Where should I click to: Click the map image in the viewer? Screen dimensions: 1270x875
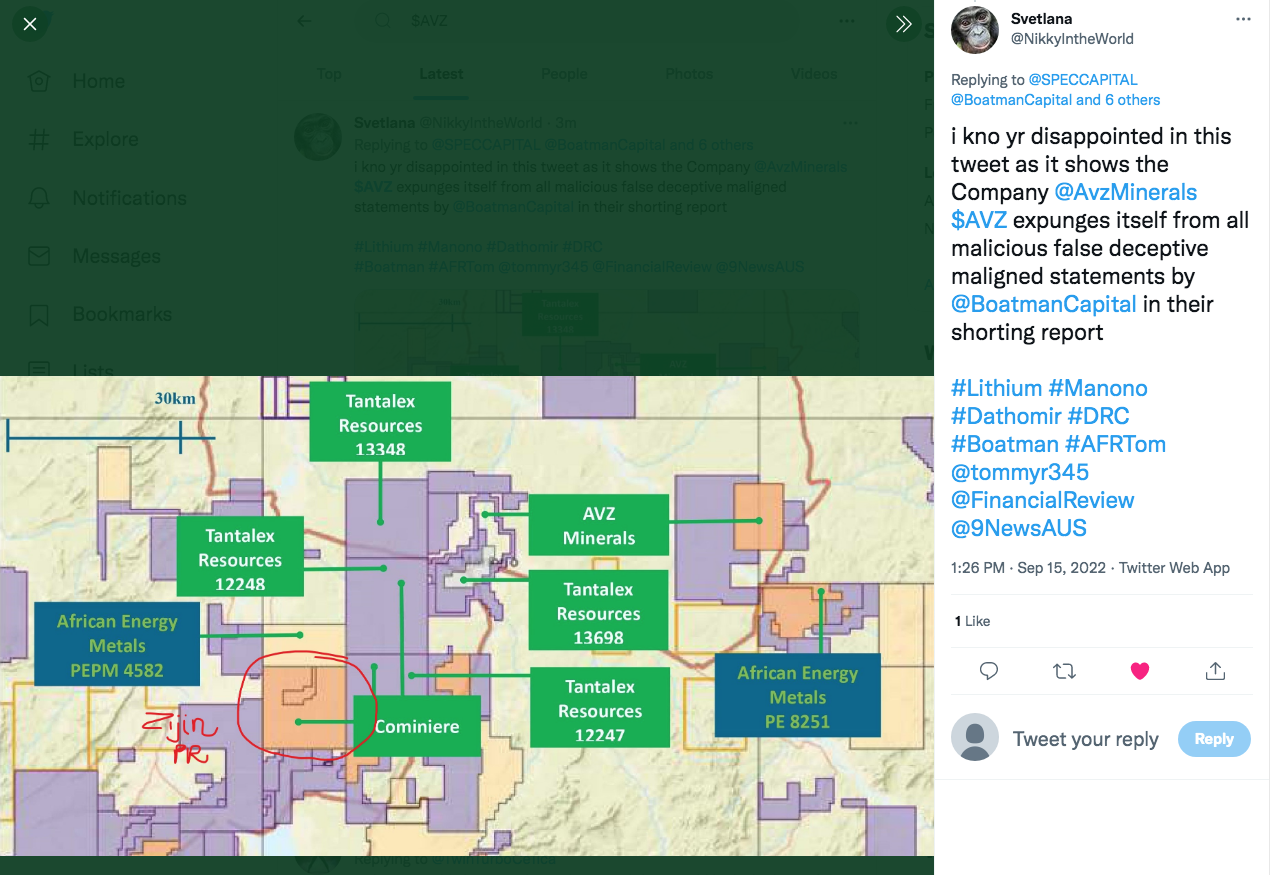click(466, 615)
